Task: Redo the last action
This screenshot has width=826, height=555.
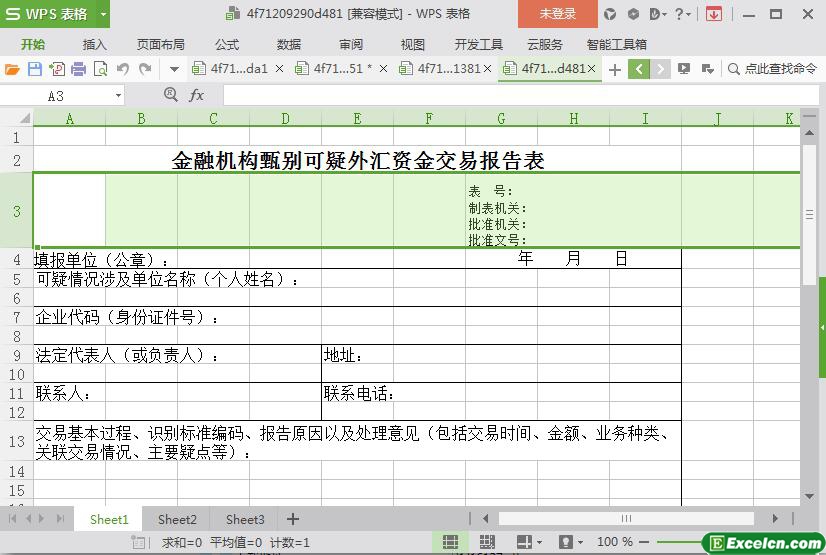Action: click(x=145, y=69)
